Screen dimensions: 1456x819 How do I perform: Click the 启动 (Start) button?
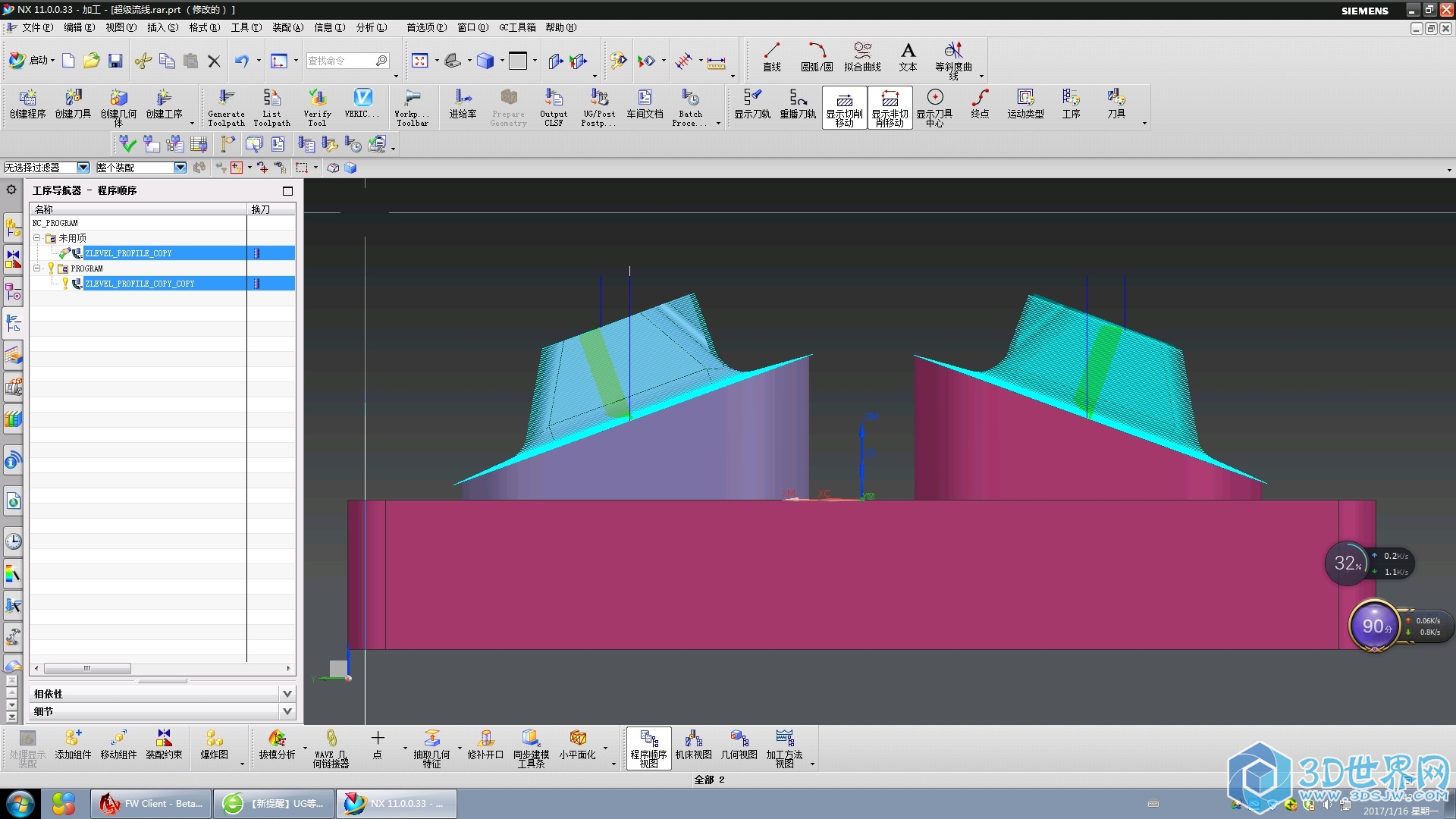[30, 61]
